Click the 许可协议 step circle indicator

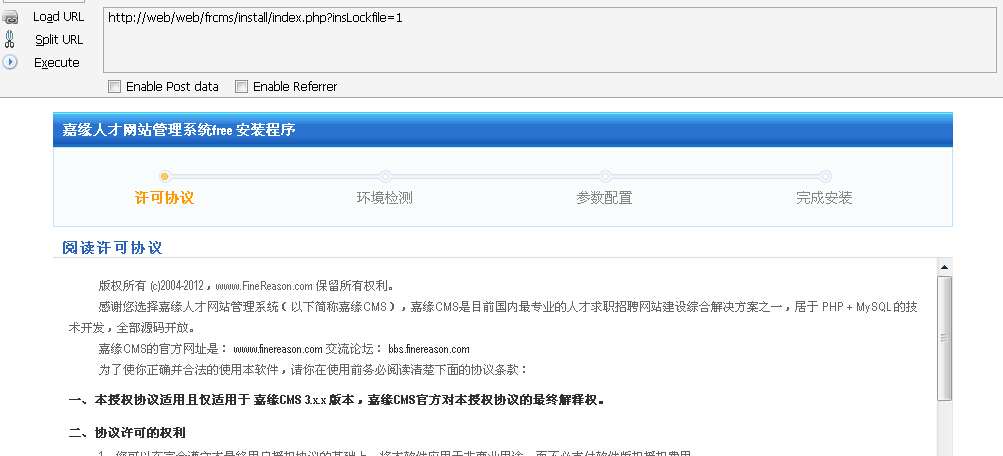[165, 176]
